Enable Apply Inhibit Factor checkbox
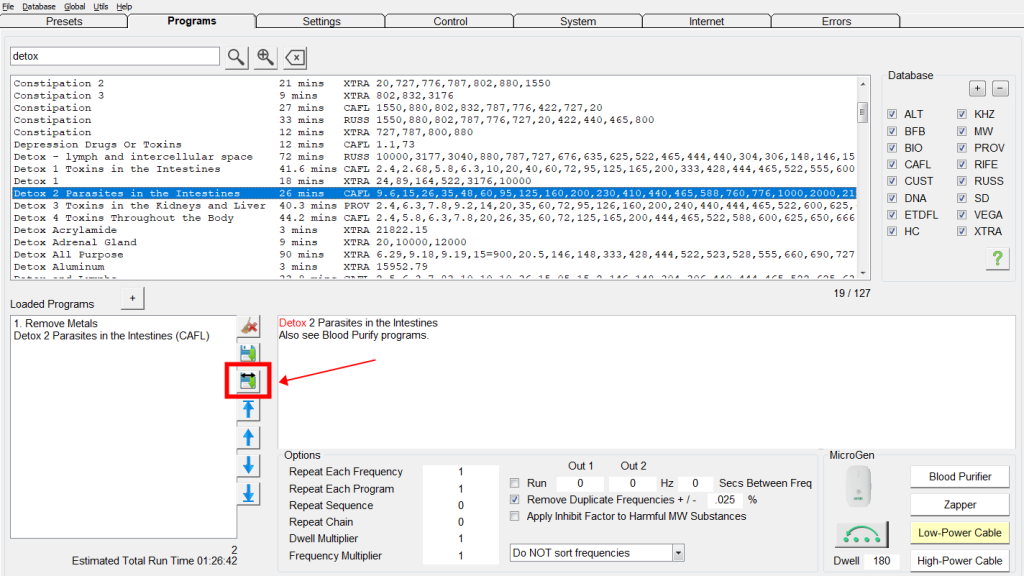 click(x=515, y=516)
